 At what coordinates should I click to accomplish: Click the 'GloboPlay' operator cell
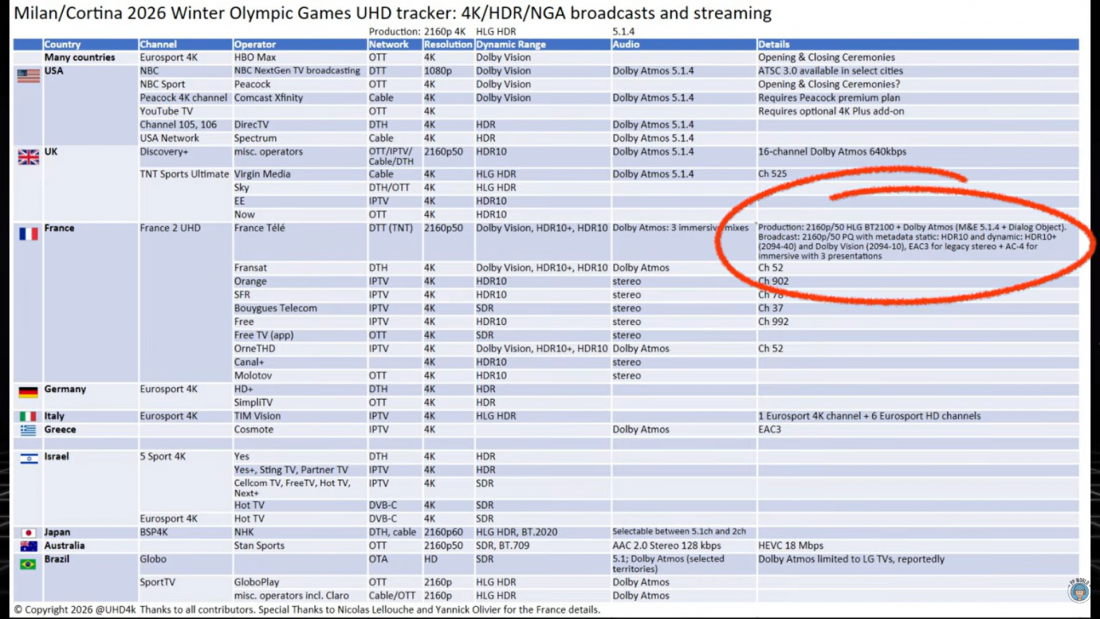pos(257,582)
